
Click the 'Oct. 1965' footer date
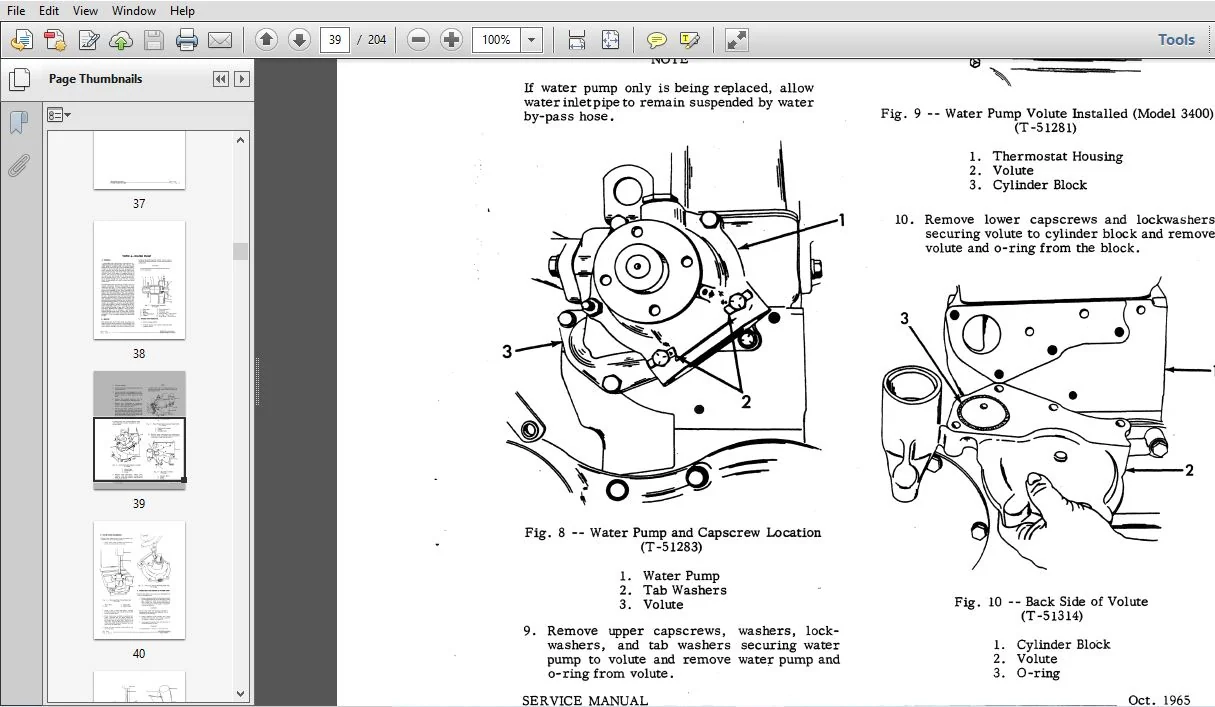(x=1161, y=700)
